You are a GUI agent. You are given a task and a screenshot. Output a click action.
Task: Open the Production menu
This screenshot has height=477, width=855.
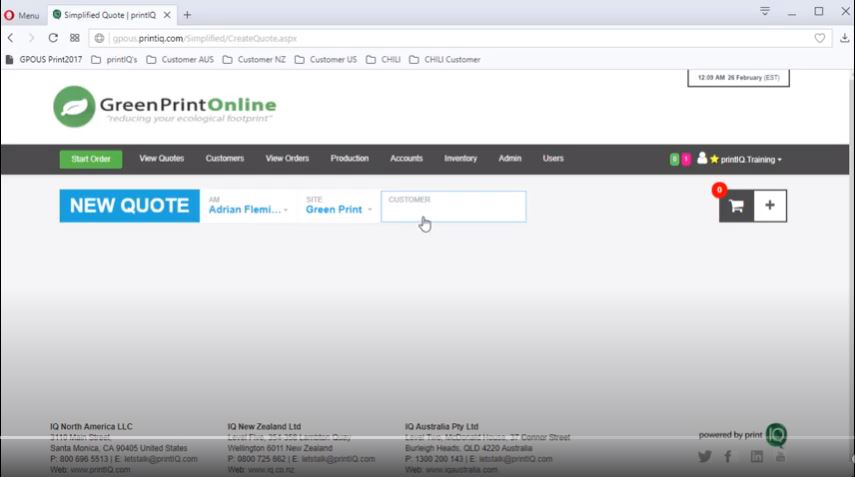pos(350,159)
